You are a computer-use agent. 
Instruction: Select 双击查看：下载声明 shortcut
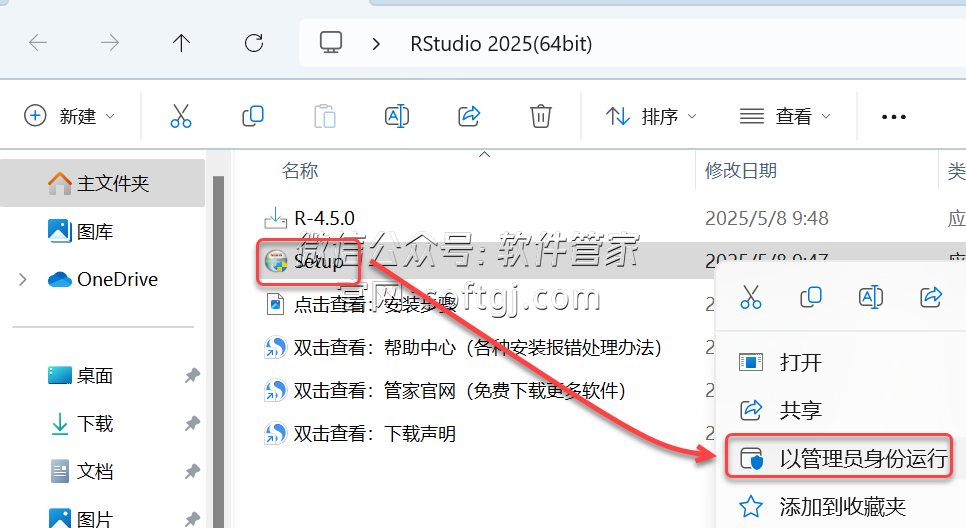(x=375, y=434)
